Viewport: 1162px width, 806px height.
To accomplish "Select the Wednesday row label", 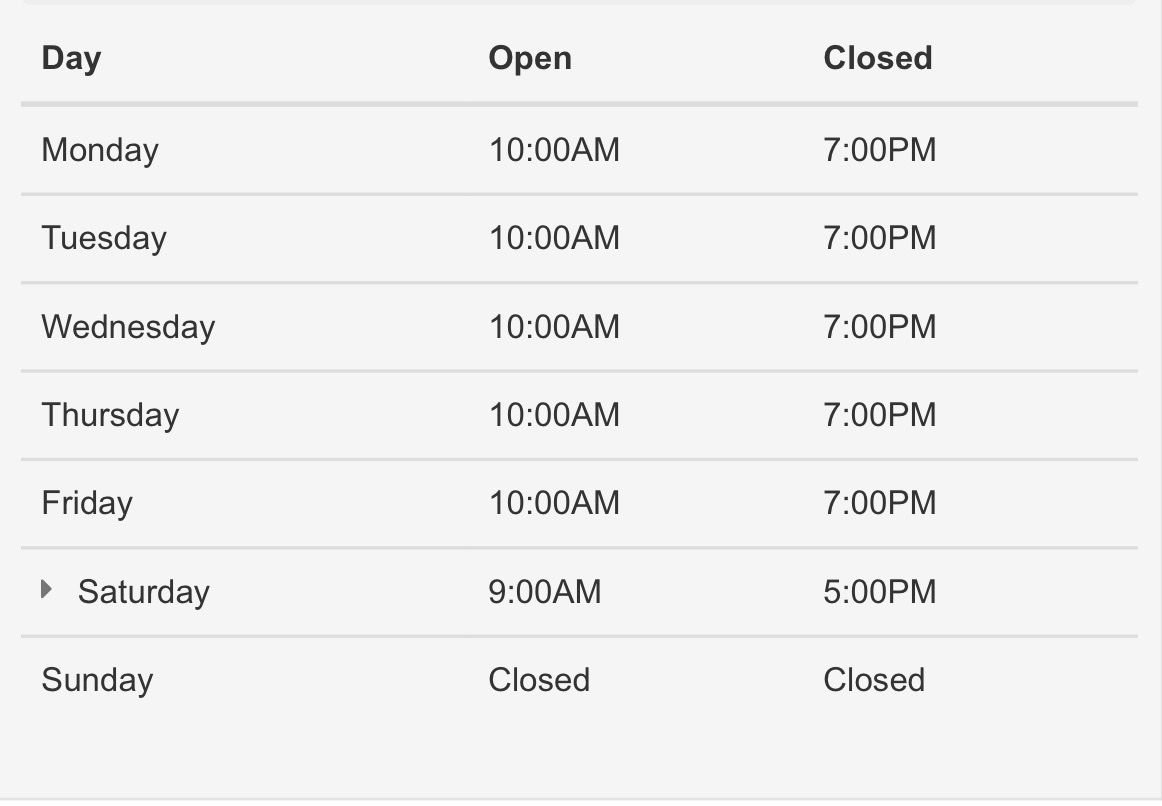I will [x=128, y=327].
